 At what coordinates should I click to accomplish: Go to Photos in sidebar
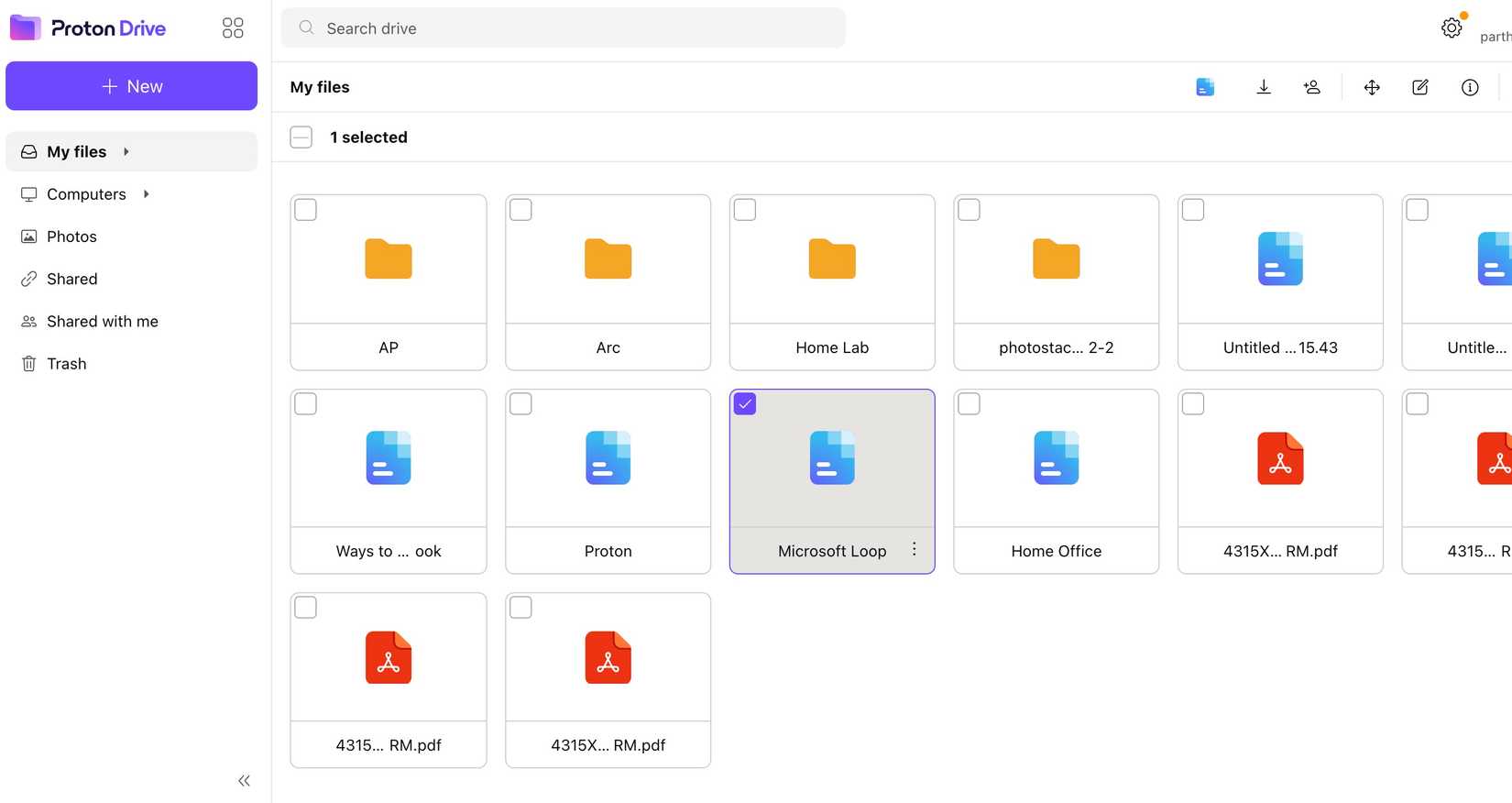click(71, 236)
